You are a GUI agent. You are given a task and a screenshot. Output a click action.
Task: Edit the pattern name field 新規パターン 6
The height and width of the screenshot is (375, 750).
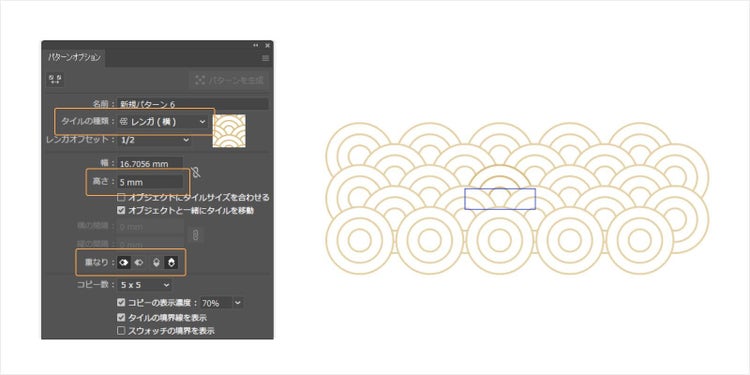click(x=193, y=104)
